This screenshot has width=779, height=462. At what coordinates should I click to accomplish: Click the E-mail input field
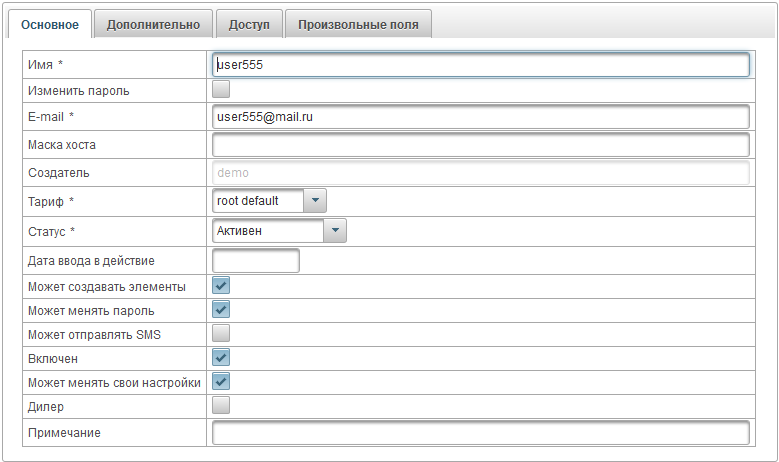tap(480, 117)
